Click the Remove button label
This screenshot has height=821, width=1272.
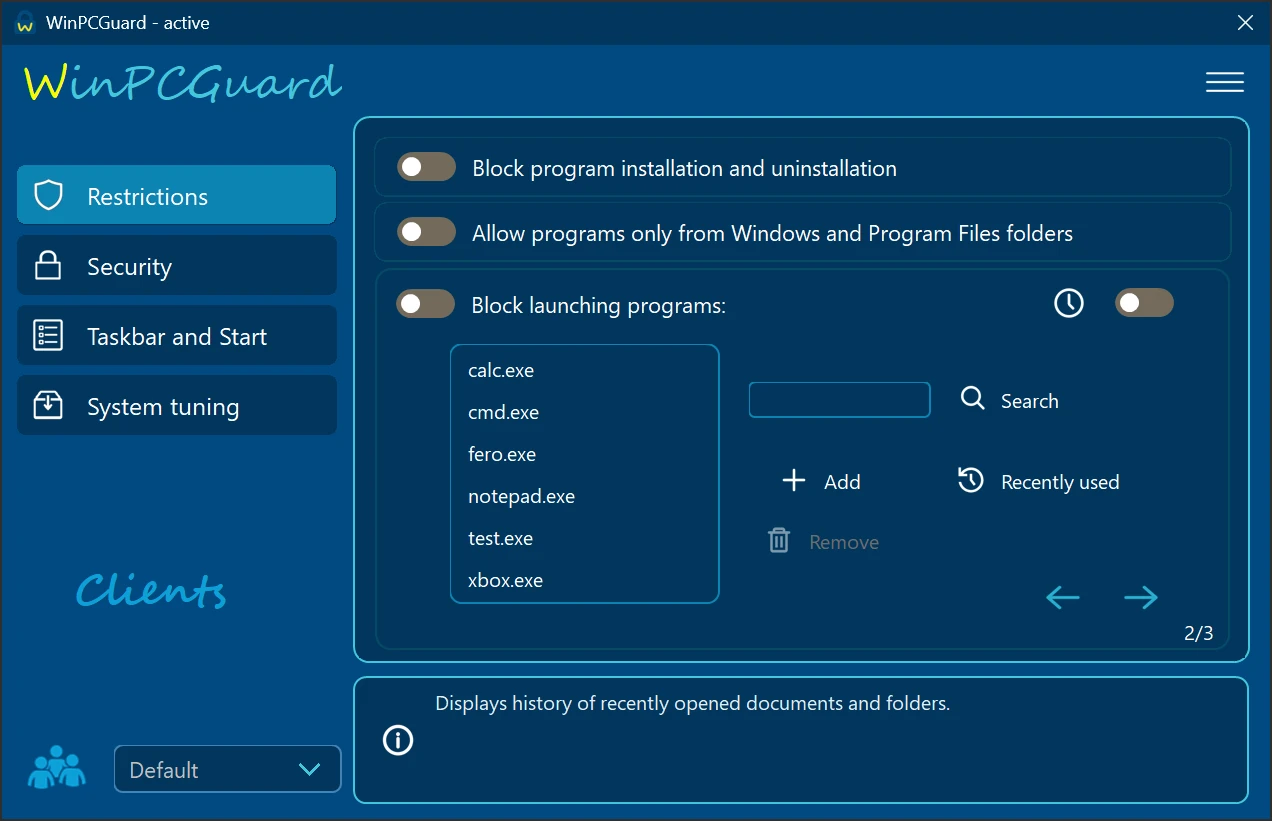tap(844, 542)
